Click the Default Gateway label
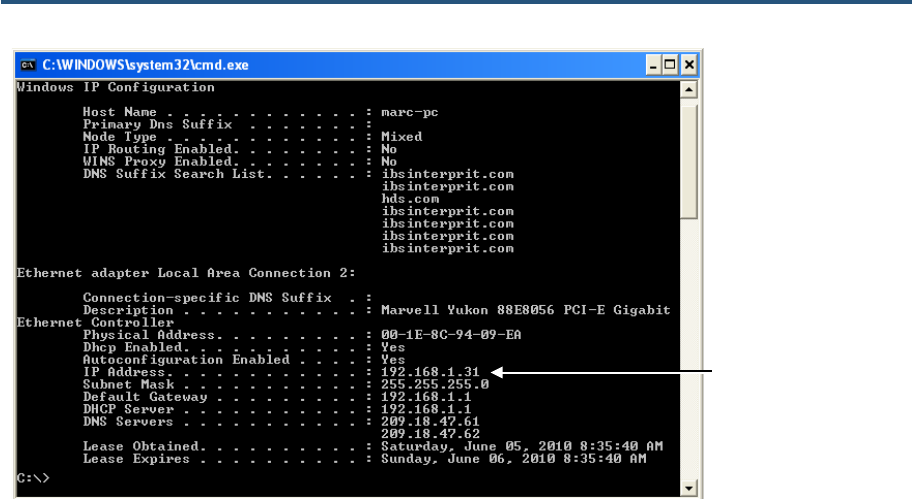The height and width of the screenshot is (499, 912). 145,397
